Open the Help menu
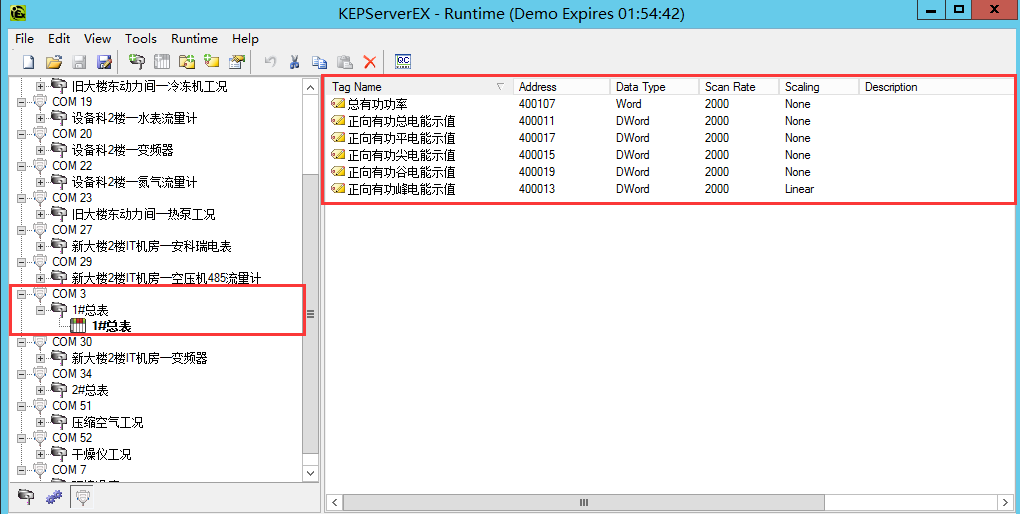The height and width of the screenshot is (514, 1020). tap(245, 38)
